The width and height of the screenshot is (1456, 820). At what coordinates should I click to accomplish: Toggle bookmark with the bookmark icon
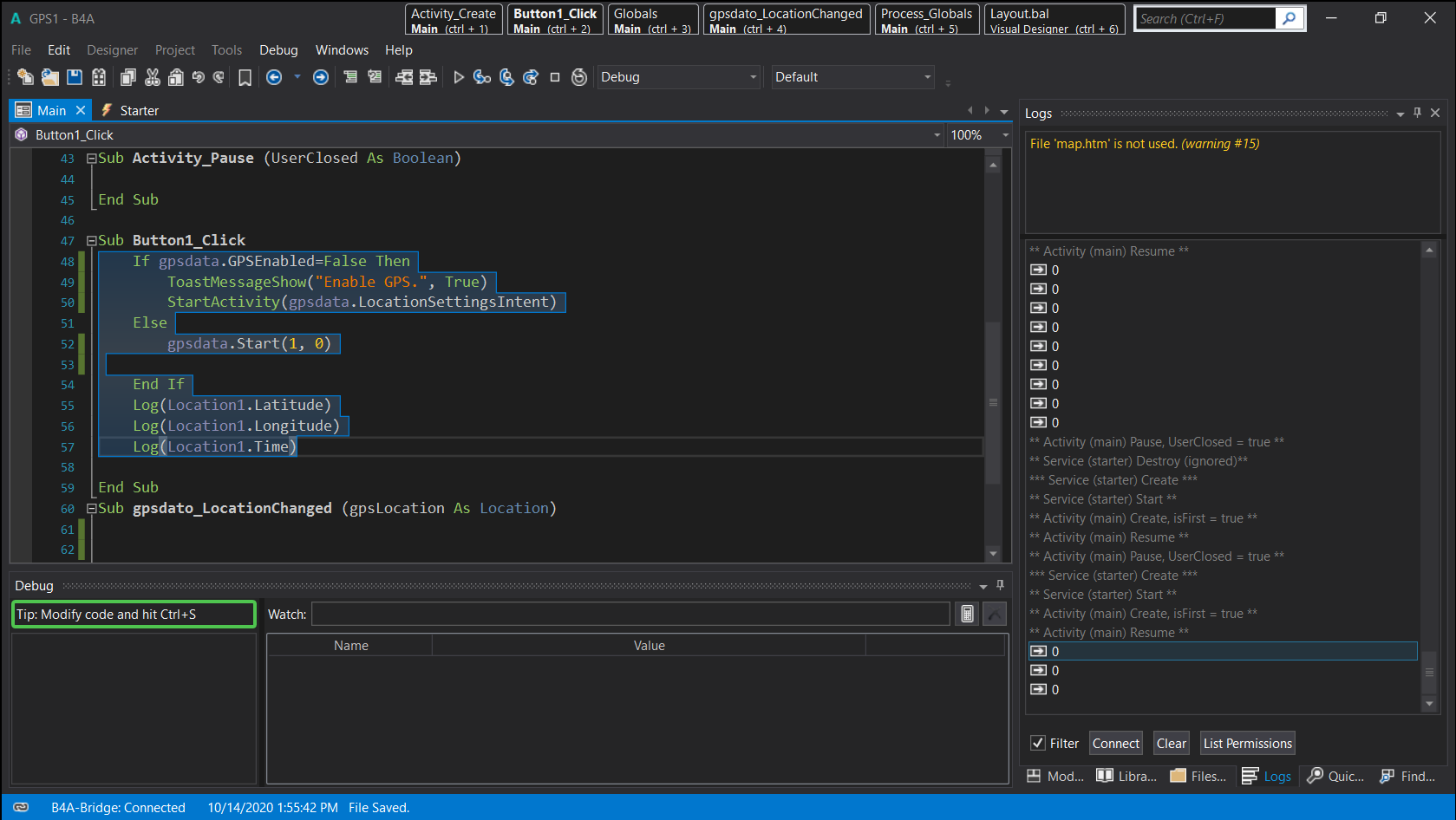point(245,78)
